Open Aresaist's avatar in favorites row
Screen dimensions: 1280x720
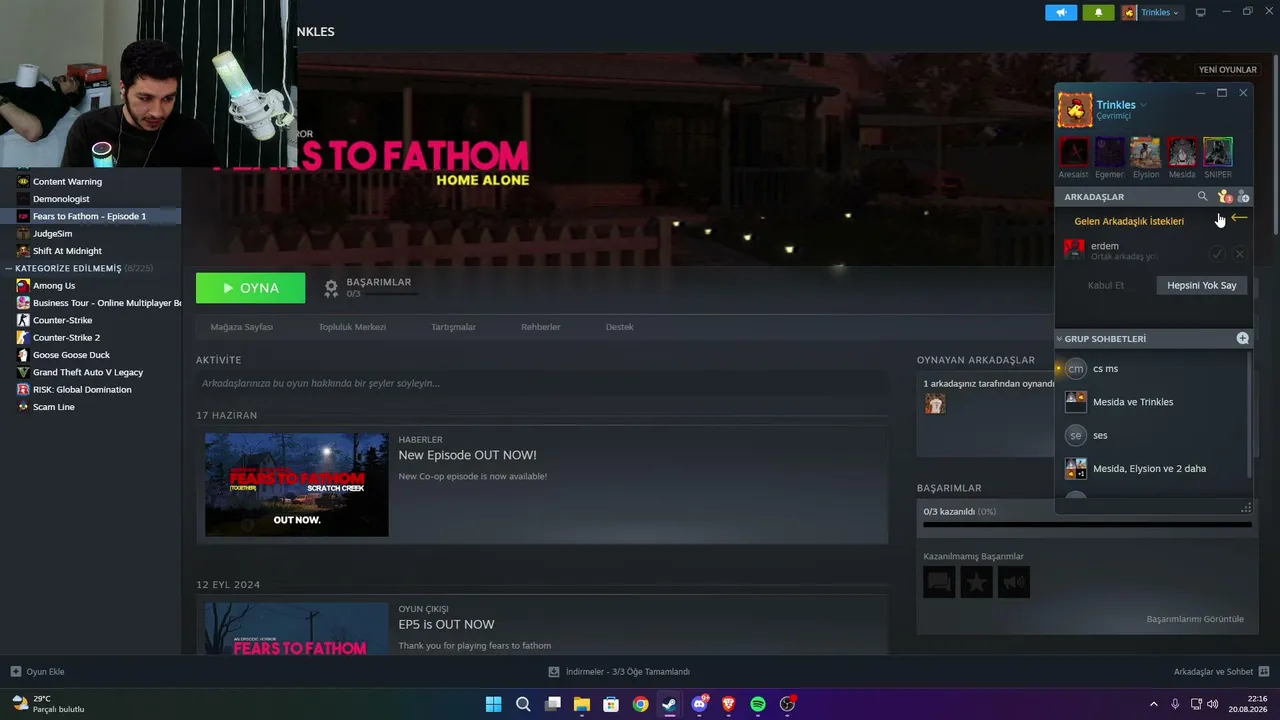(1074, 152)
